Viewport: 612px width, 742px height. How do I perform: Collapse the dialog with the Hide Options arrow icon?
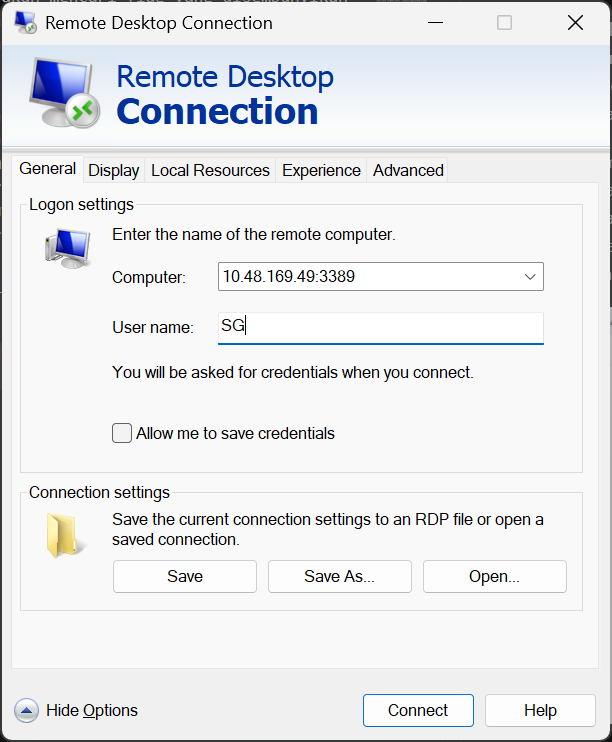pos(27,710)
